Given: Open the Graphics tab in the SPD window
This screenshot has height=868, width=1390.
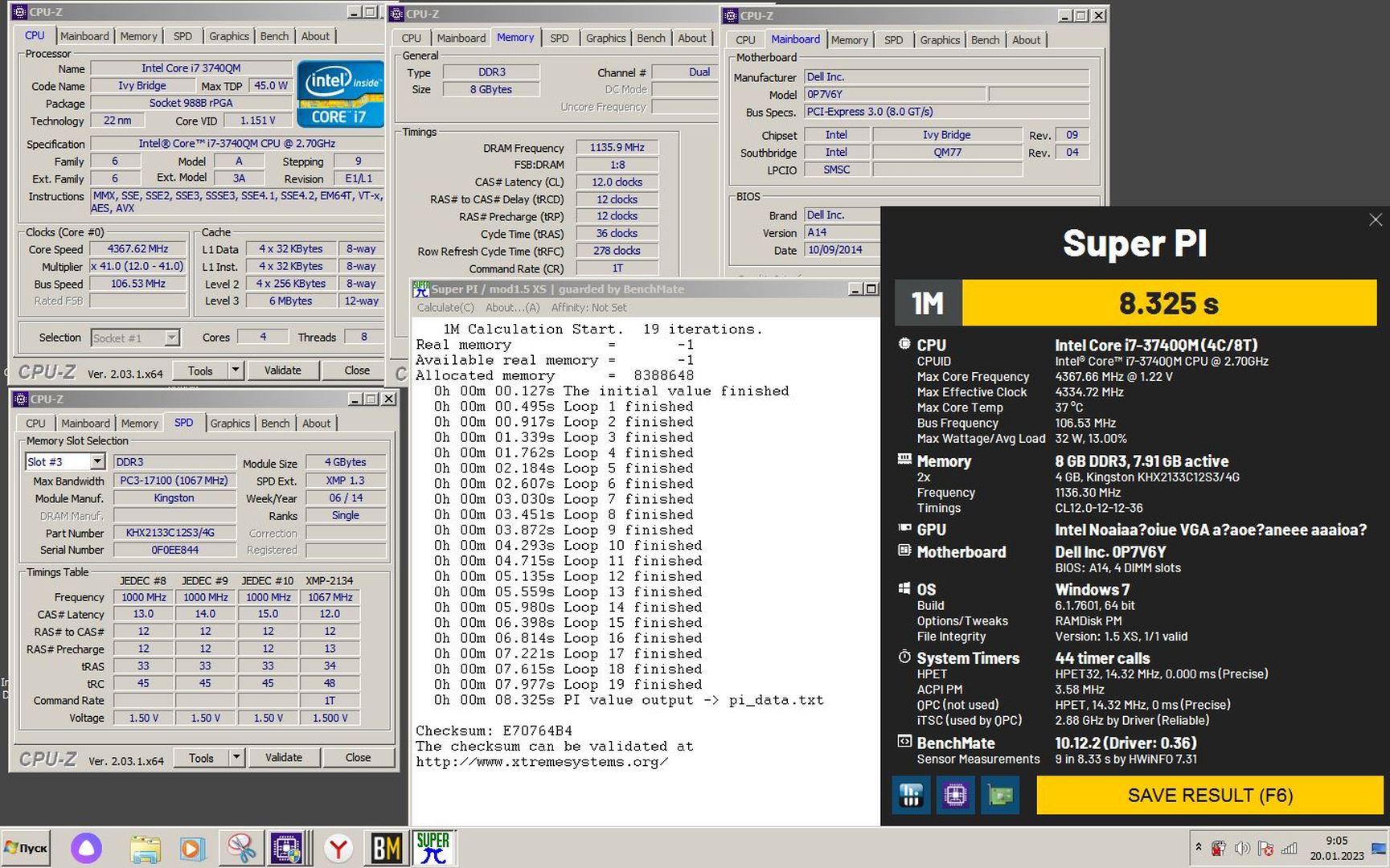Looking at the screenshot, I should [230, 423].
